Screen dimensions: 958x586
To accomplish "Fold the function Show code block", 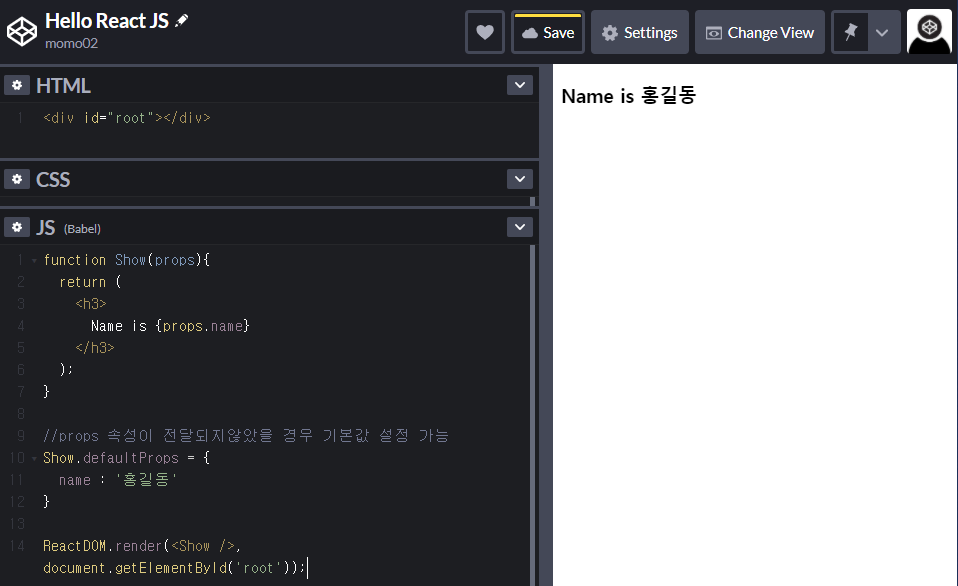I will coord(34,260).
